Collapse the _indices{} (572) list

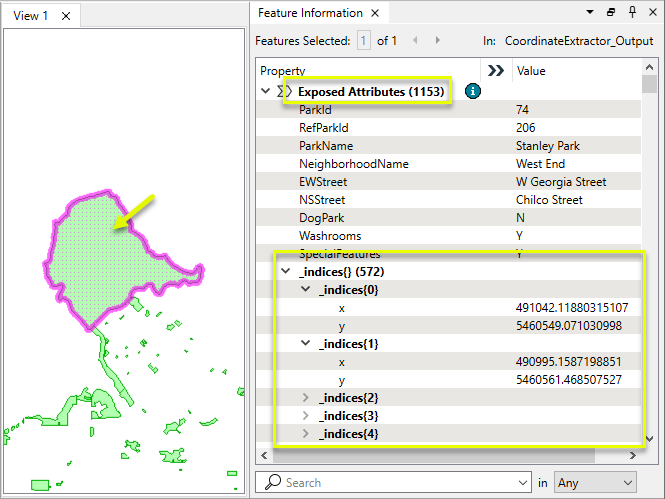pyautogui.click(x=287, y=272)
